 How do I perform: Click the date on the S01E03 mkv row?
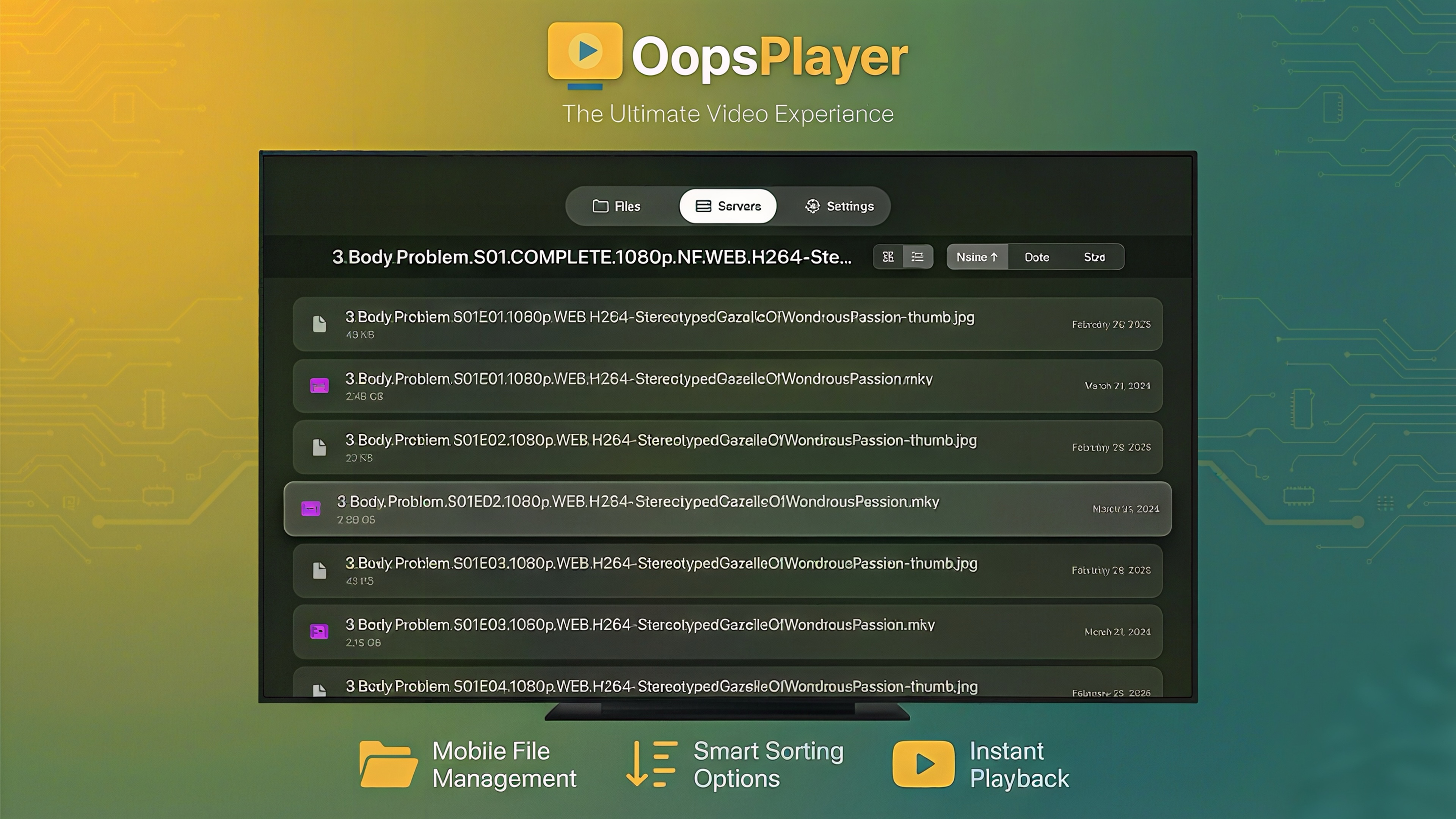[x=1117, y=632]
